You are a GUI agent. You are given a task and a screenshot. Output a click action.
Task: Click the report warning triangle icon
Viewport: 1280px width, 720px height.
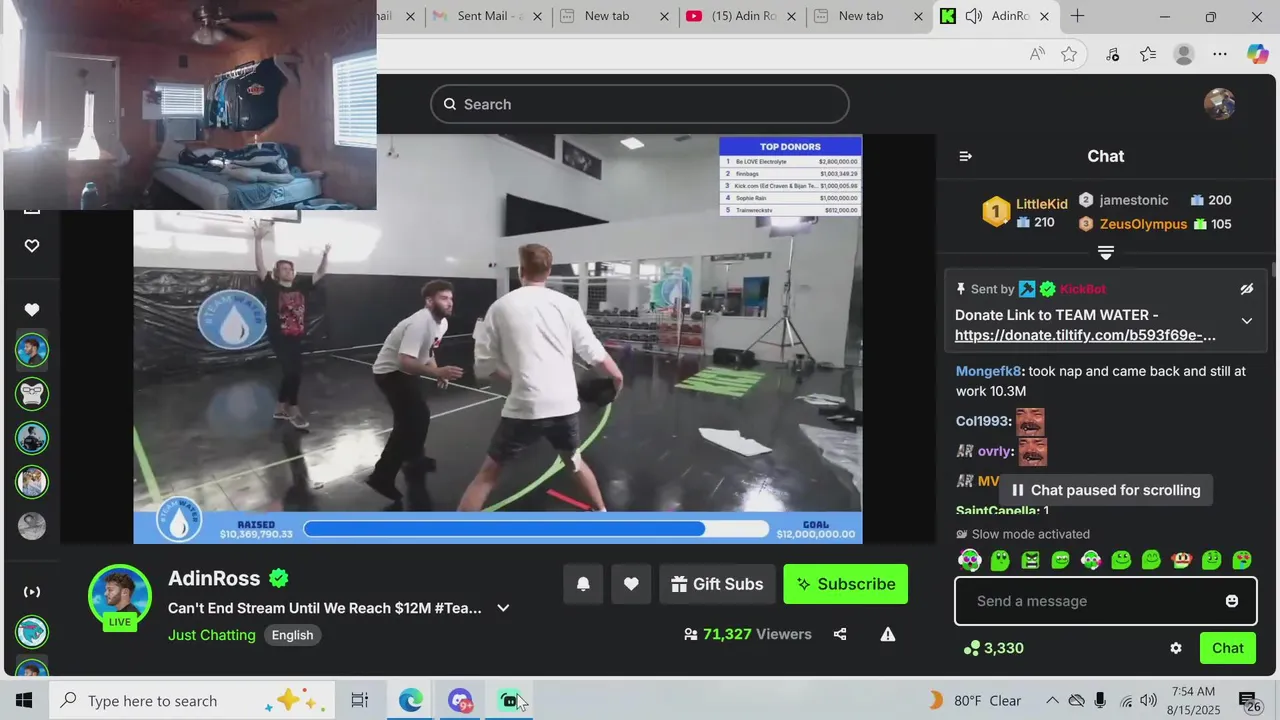(887, 634)
